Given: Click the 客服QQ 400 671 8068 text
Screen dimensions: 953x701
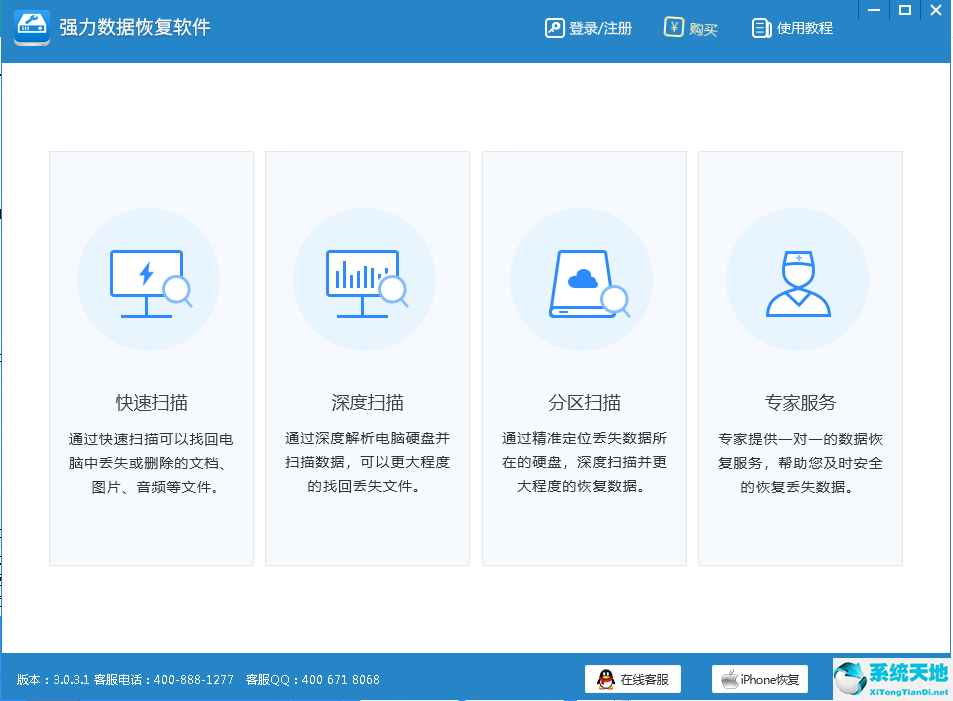Looking at the screenshot, I should pyautogui.click(x=312, y=680).
